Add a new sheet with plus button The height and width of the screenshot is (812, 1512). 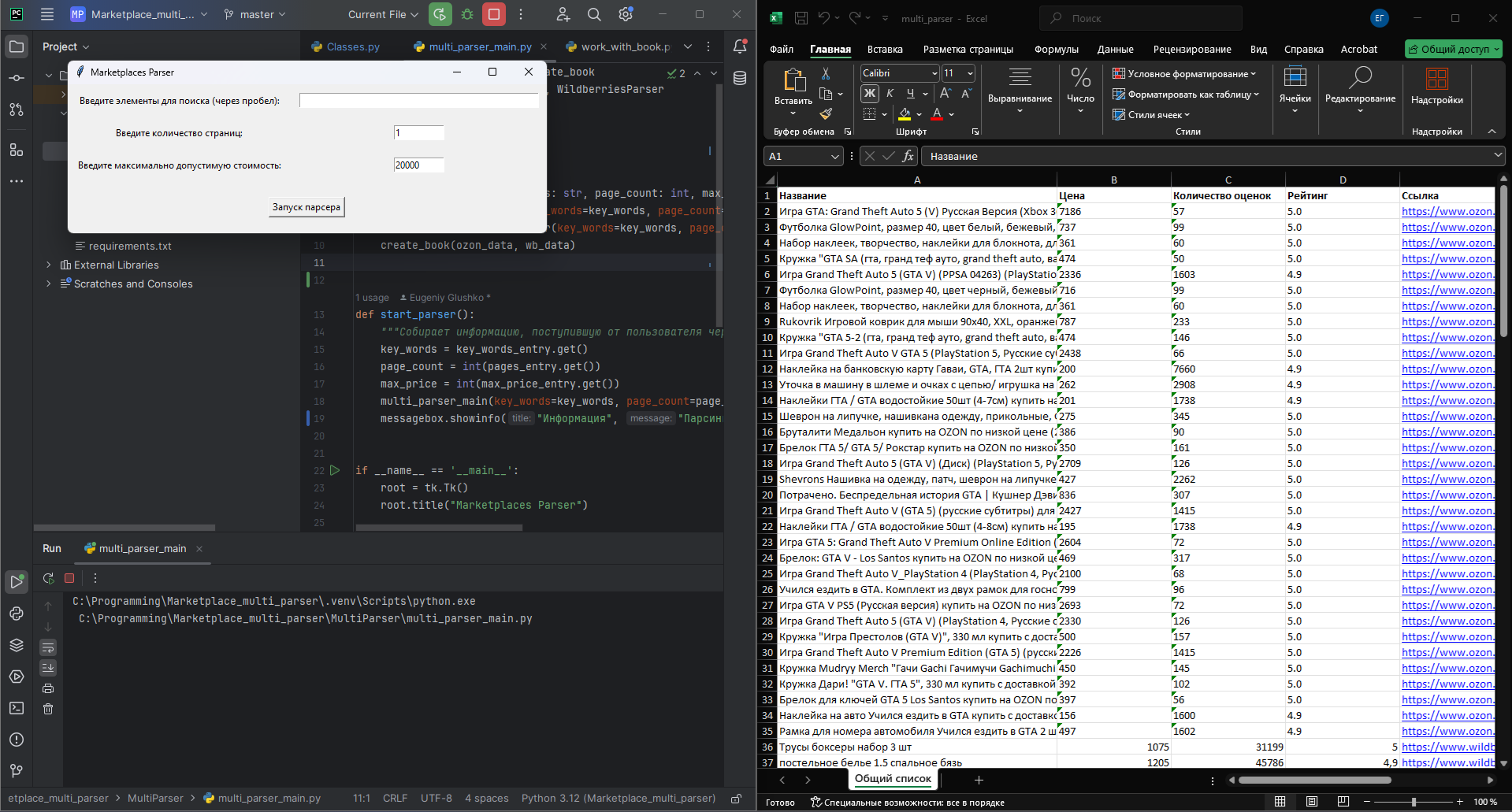tap(979, 780)
